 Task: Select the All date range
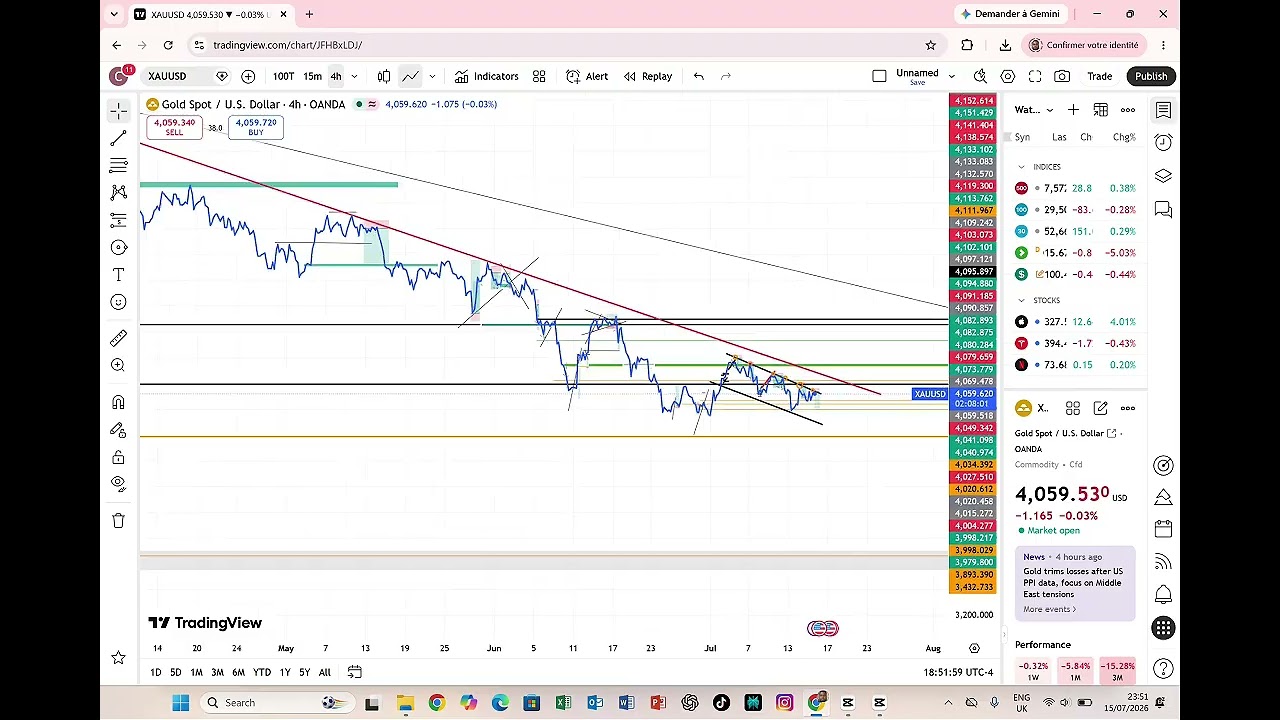click(325, 672)
